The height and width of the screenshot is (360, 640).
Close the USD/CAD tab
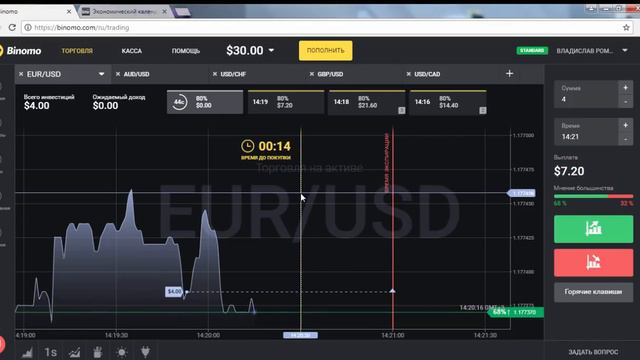[408, 74]
